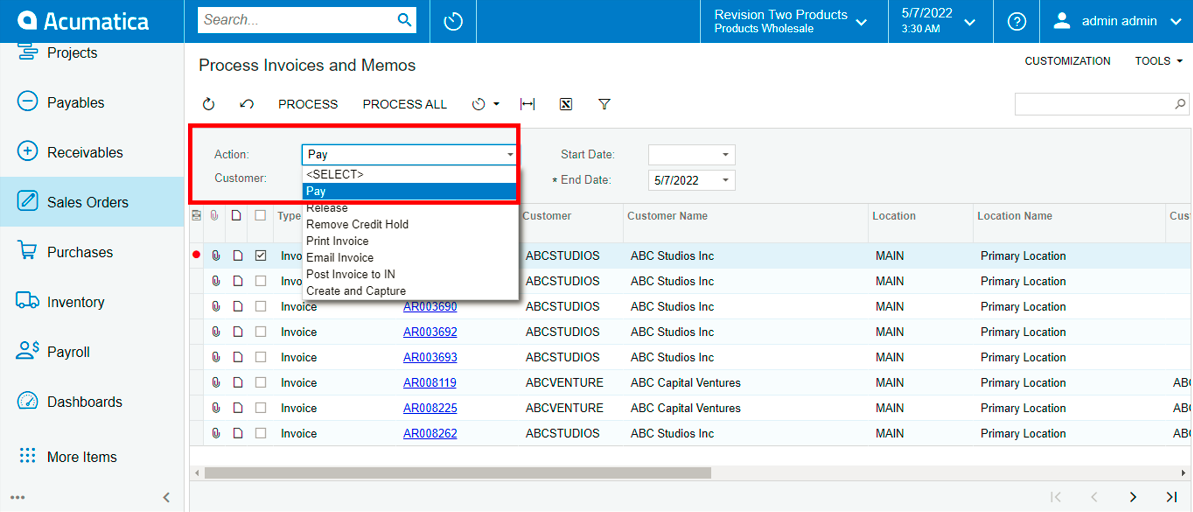
Task: Uncheck the checked first invoice row checkbox
Action: pyautogui.click(x=260, y=256)
